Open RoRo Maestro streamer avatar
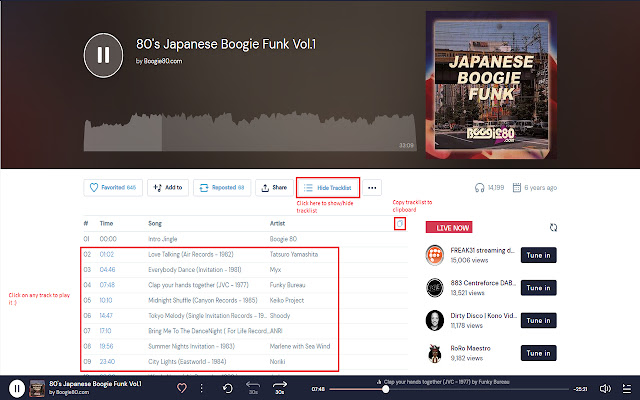640x400 pixels. 435,353
